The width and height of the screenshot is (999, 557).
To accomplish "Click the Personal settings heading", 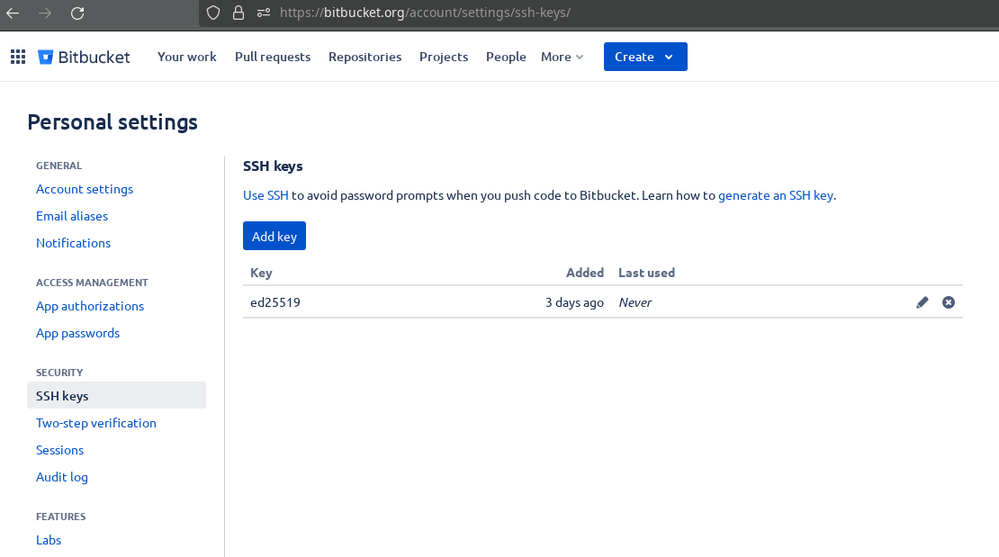I will [x=112, y=122].
